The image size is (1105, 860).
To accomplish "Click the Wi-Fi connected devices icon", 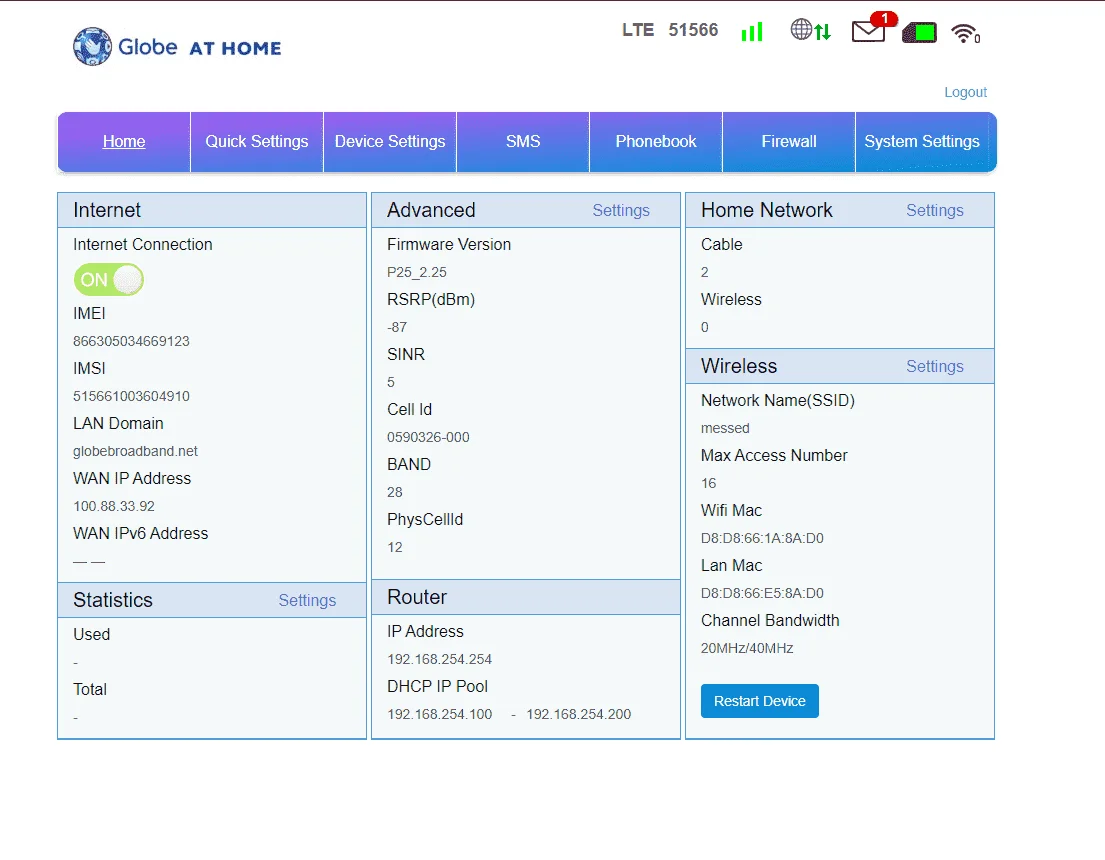I will pos(965,33).
